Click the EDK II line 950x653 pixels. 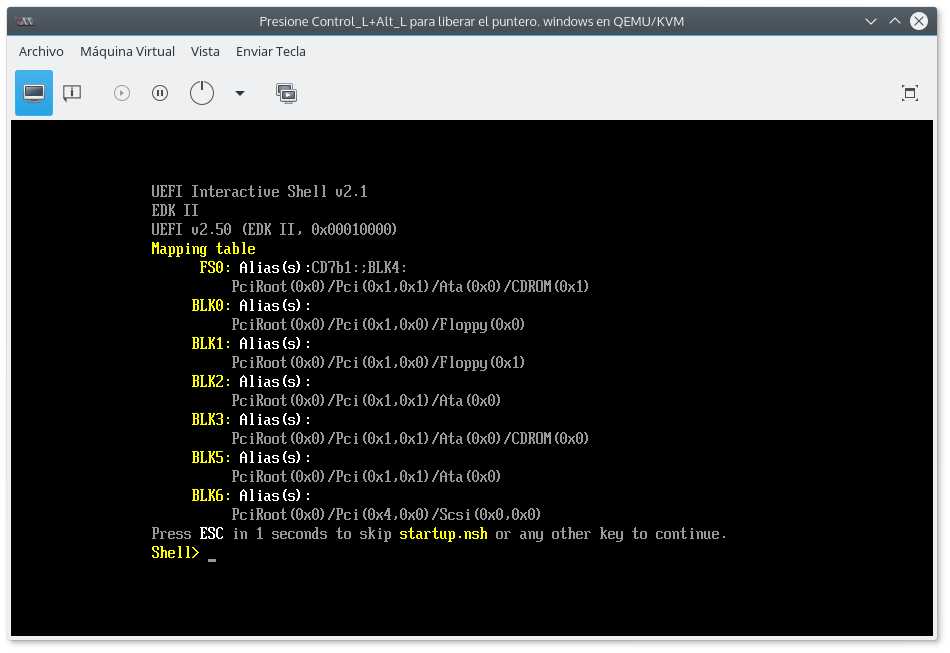(x=174, y=210)
